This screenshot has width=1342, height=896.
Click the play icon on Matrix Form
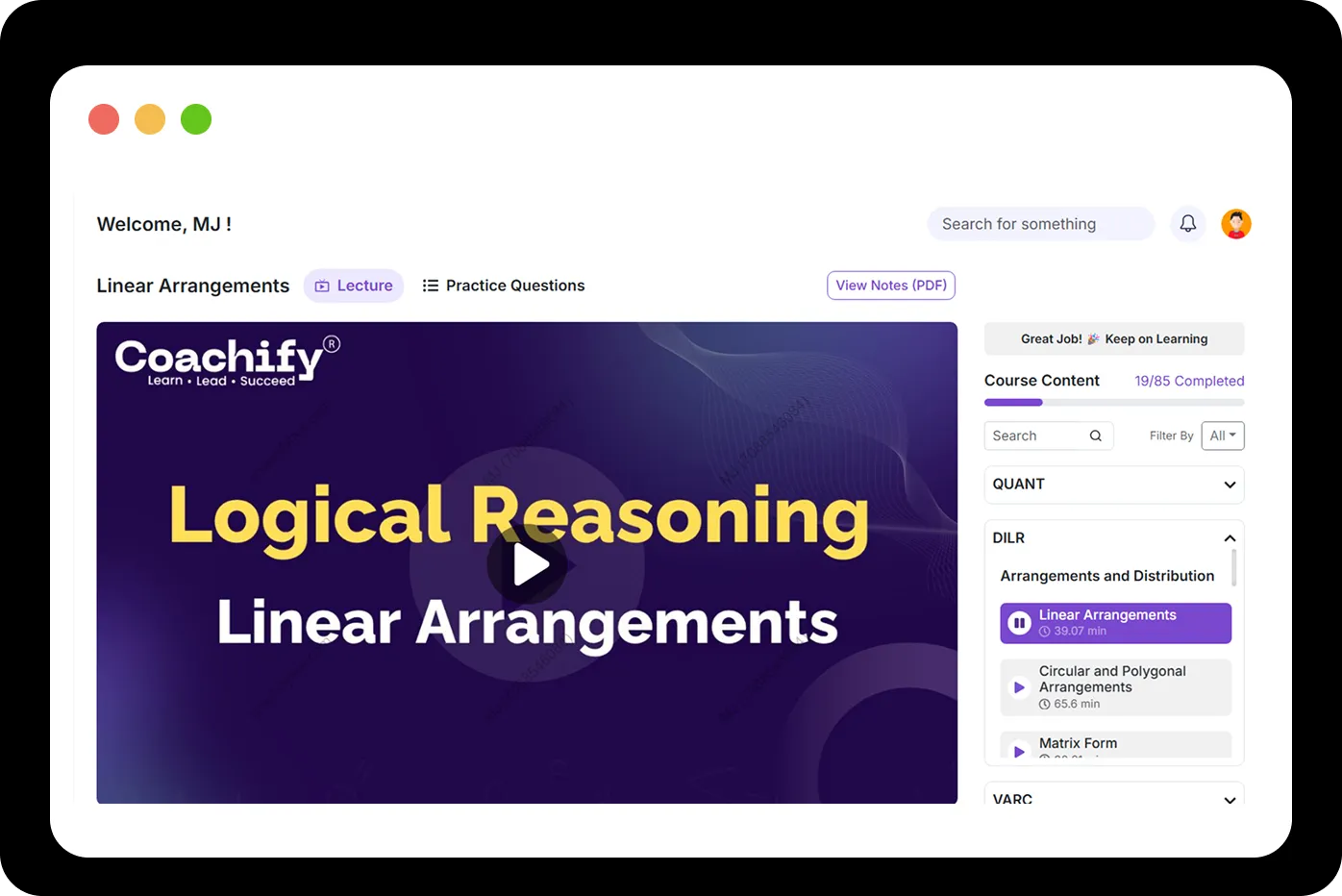1019,751
